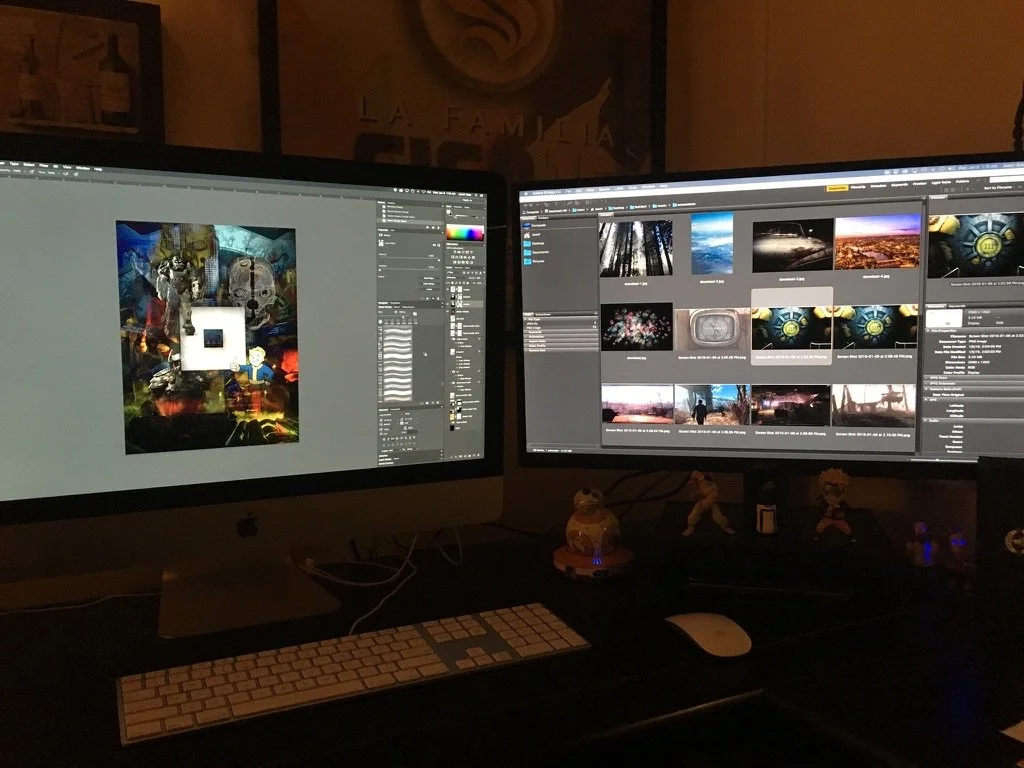
Task: Choose a wavy brush stroke preset in Photoshop
Action: click(397, 363)
